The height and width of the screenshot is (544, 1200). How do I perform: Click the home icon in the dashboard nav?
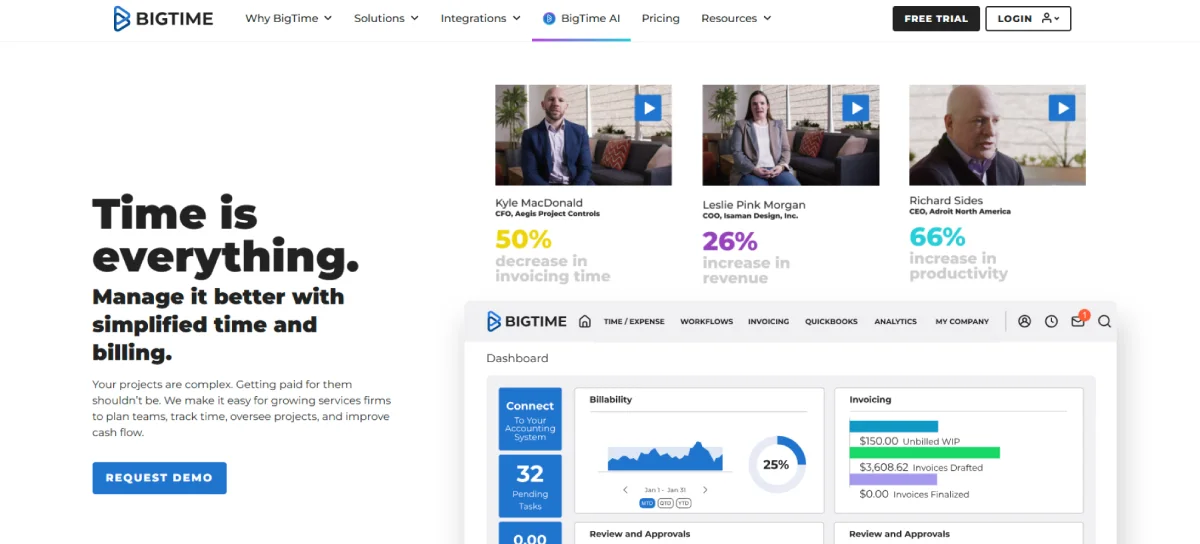point(585,321)
